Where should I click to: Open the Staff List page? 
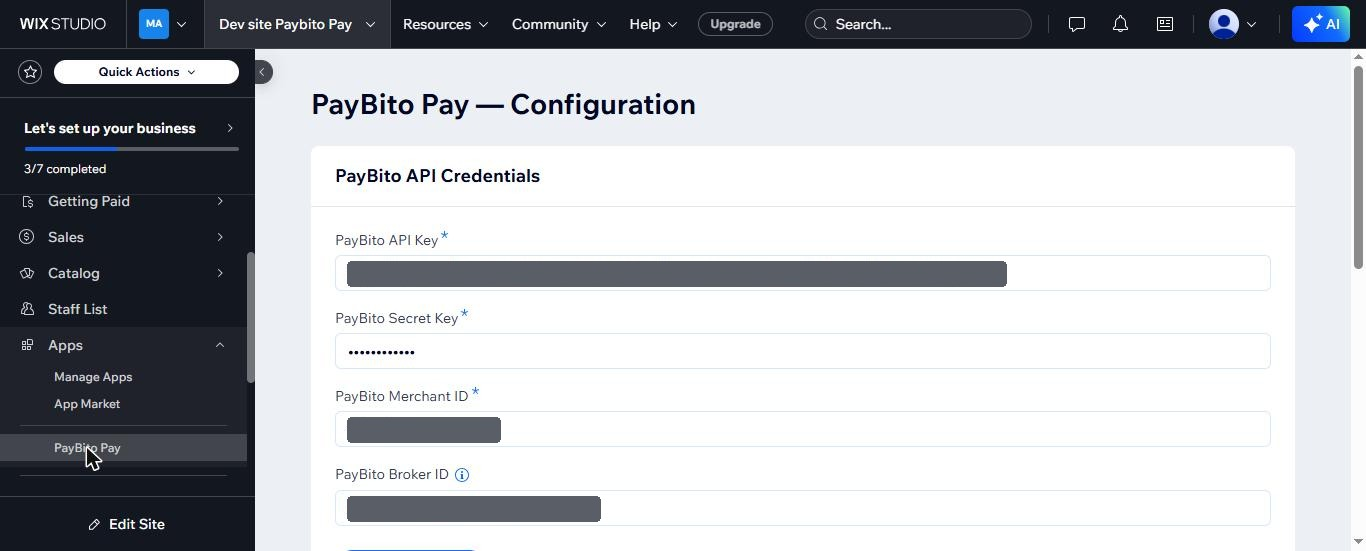(x=123, y=309)
